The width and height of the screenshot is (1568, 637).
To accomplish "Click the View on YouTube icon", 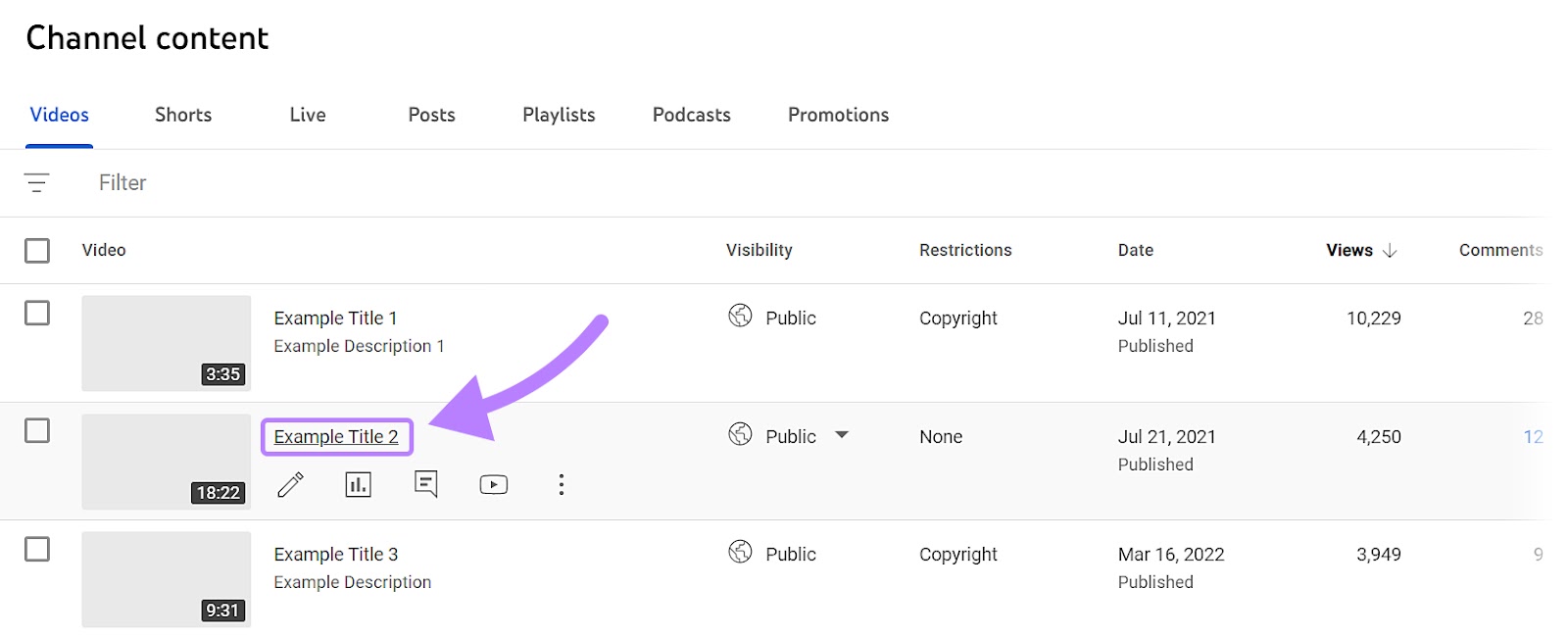I will pos(493,484).
